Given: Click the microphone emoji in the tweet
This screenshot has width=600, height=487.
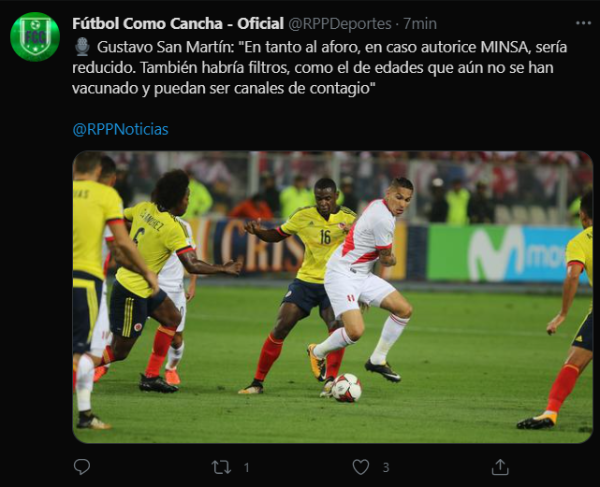Looking at the screenshot, I should tap(82, 47).
